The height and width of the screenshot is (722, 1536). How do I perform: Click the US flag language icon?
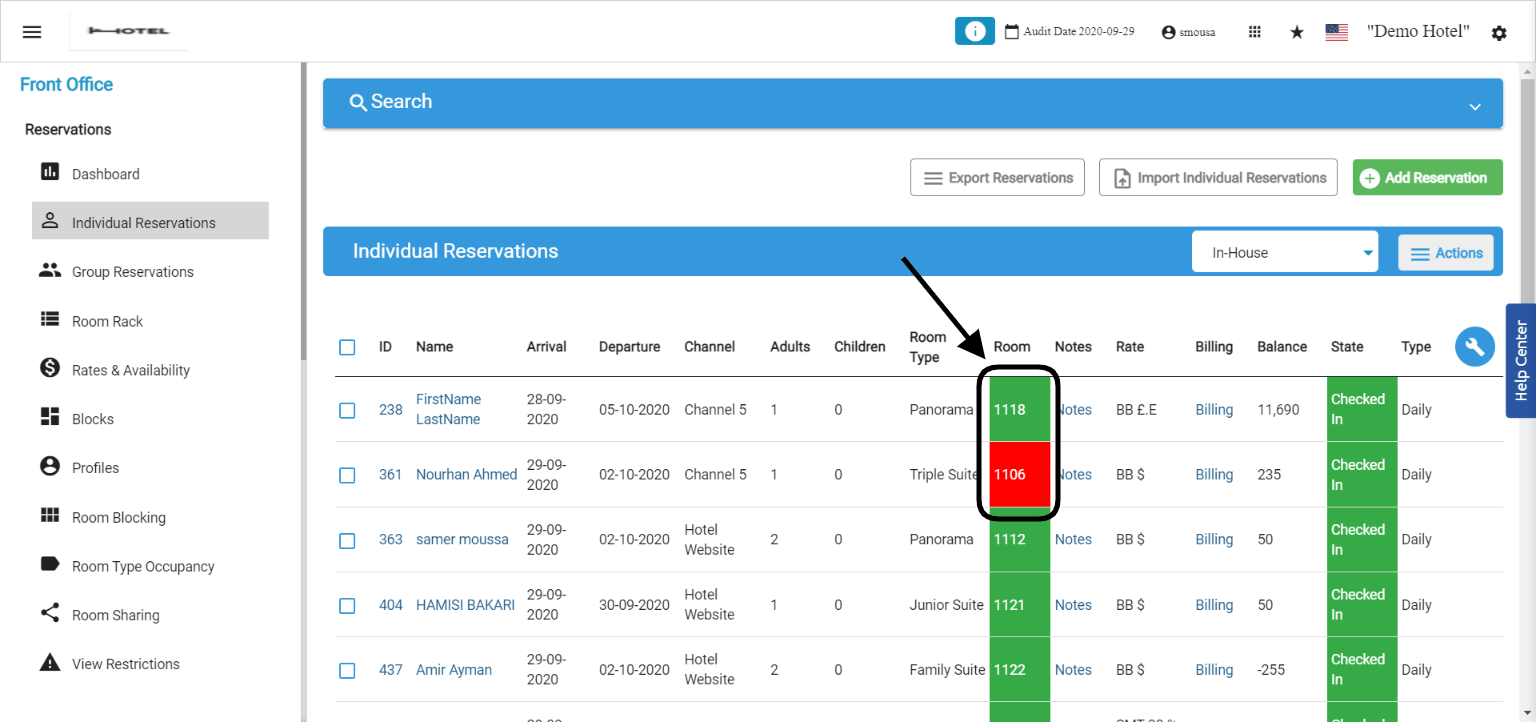click(1337, 32)
